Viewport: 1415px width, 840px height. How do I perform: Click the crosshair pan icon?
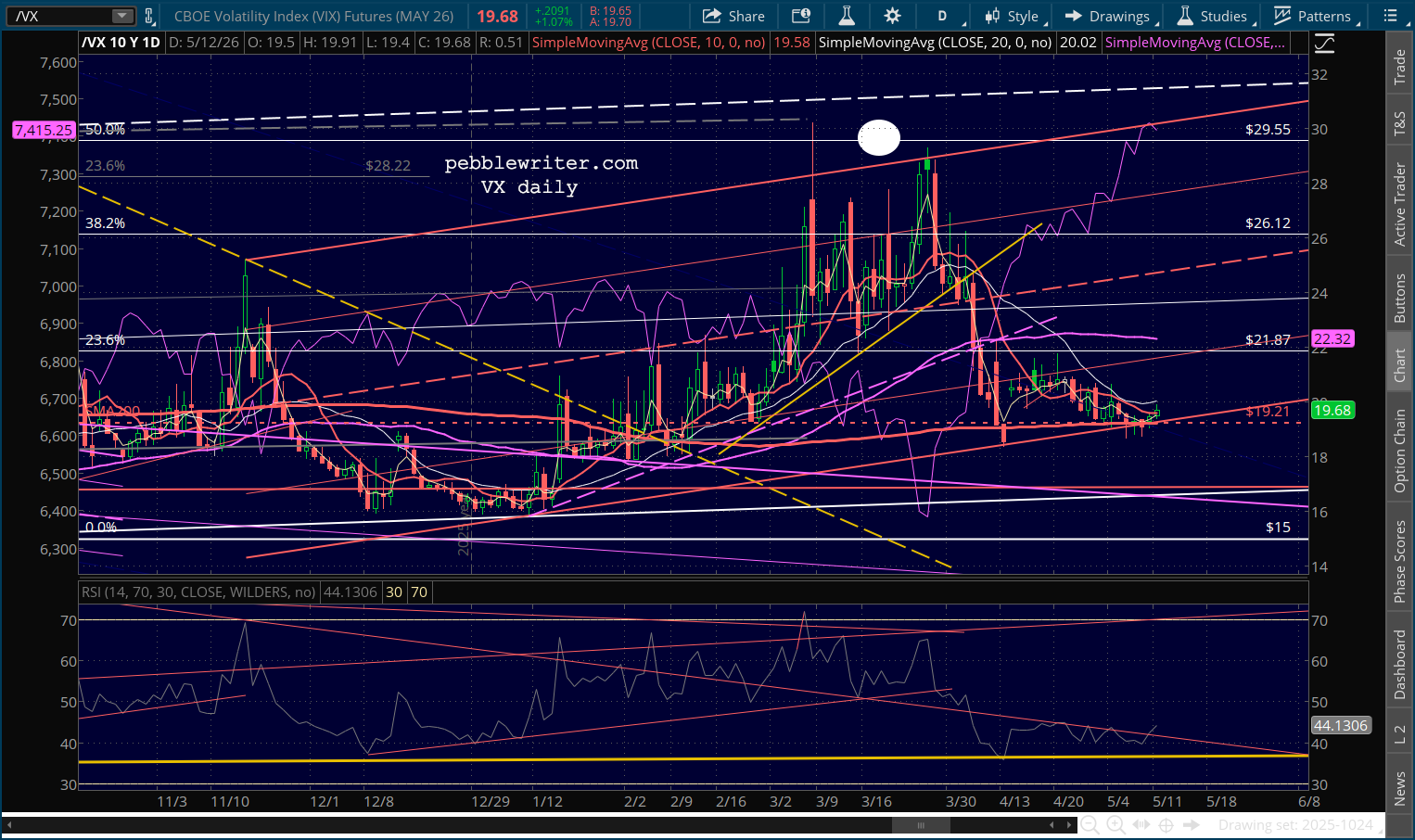pos(1166,824)
